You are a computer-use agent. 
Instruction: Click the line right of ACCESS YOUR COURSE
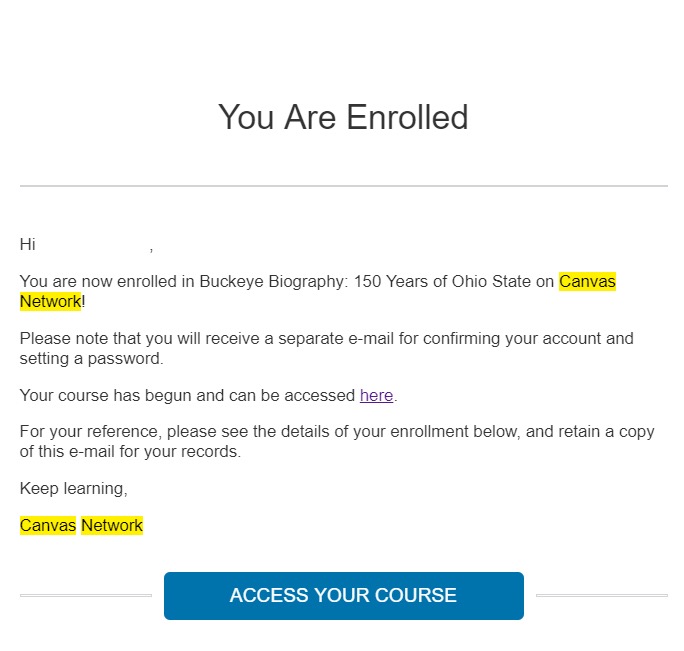602,595
